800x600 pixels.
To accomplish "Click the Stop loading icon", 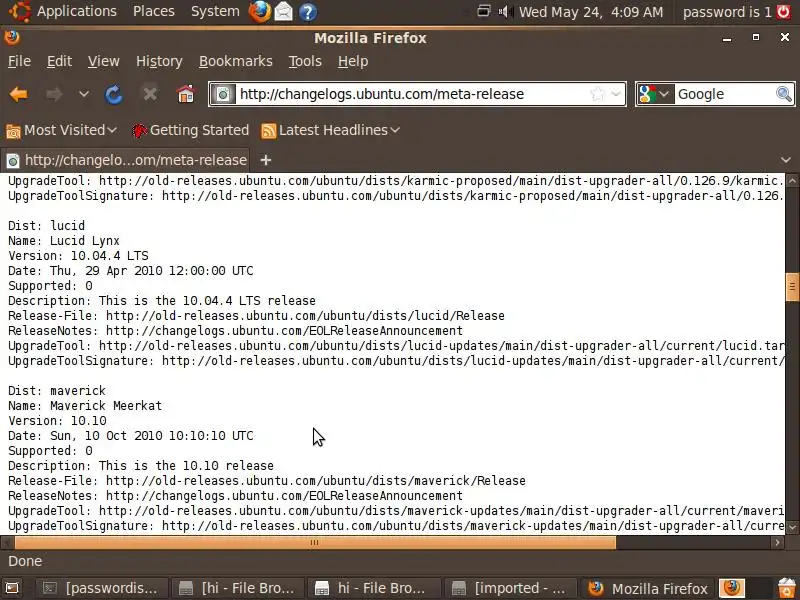I will (149, 94).
